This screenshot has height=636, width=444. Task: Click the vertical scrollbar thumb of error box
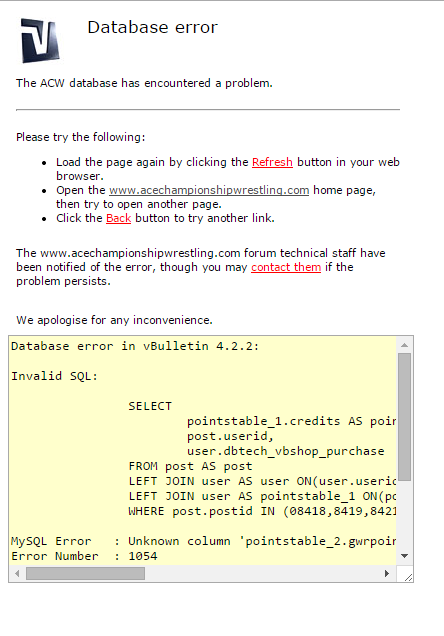(404, 417)
